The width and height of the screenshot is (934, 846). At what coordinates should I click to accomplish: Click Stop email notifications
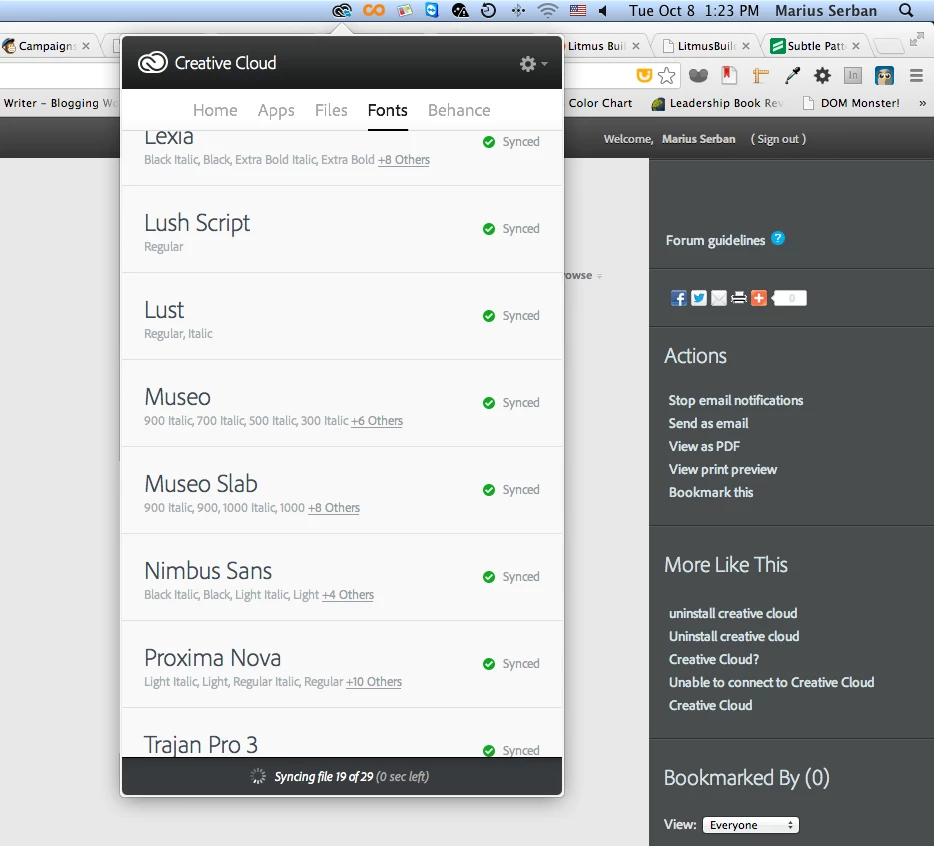click(x=736, y=400)
